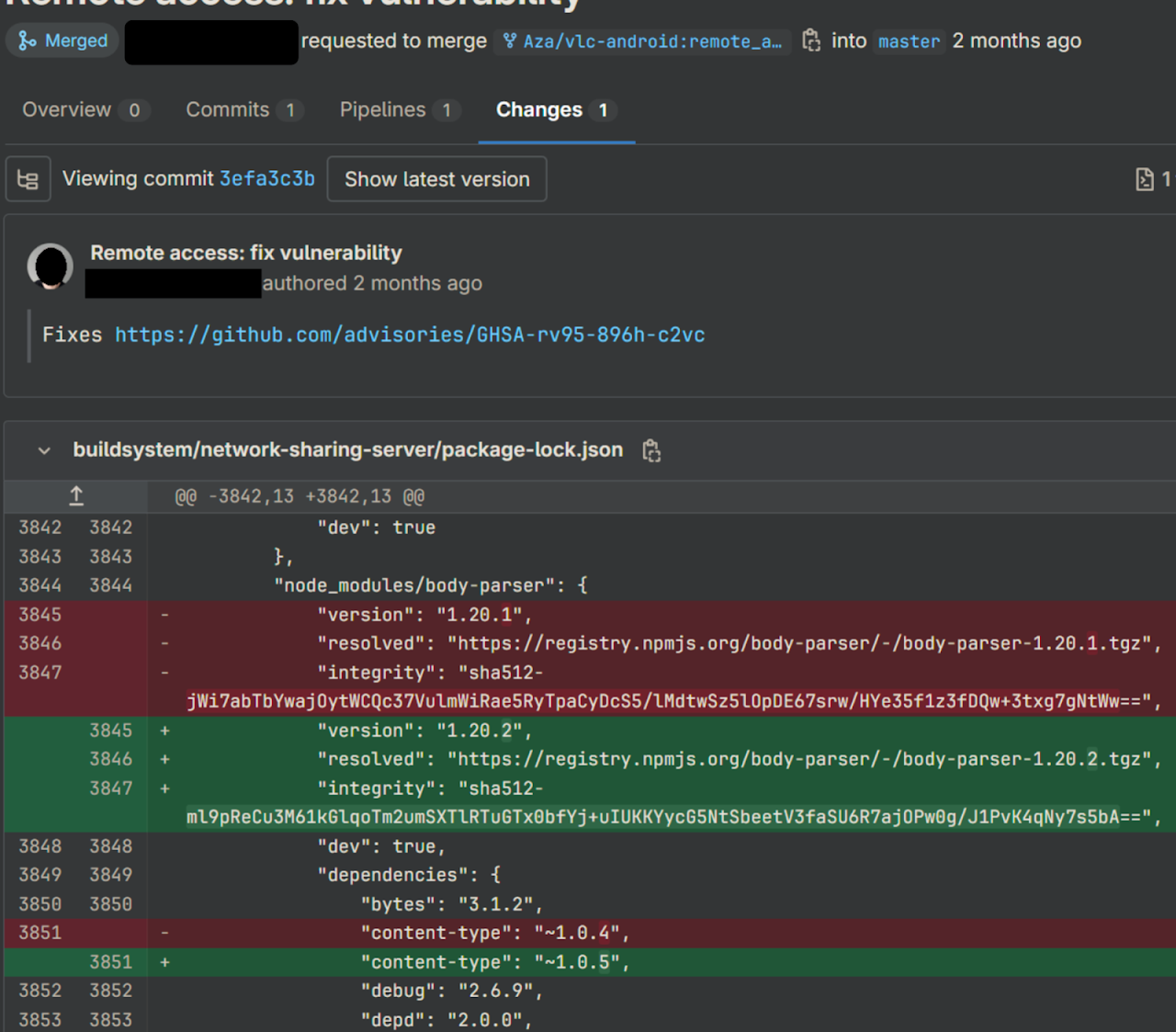Click new line number 3851
Screen dimensions: 1176x1032
coord(110,962)
